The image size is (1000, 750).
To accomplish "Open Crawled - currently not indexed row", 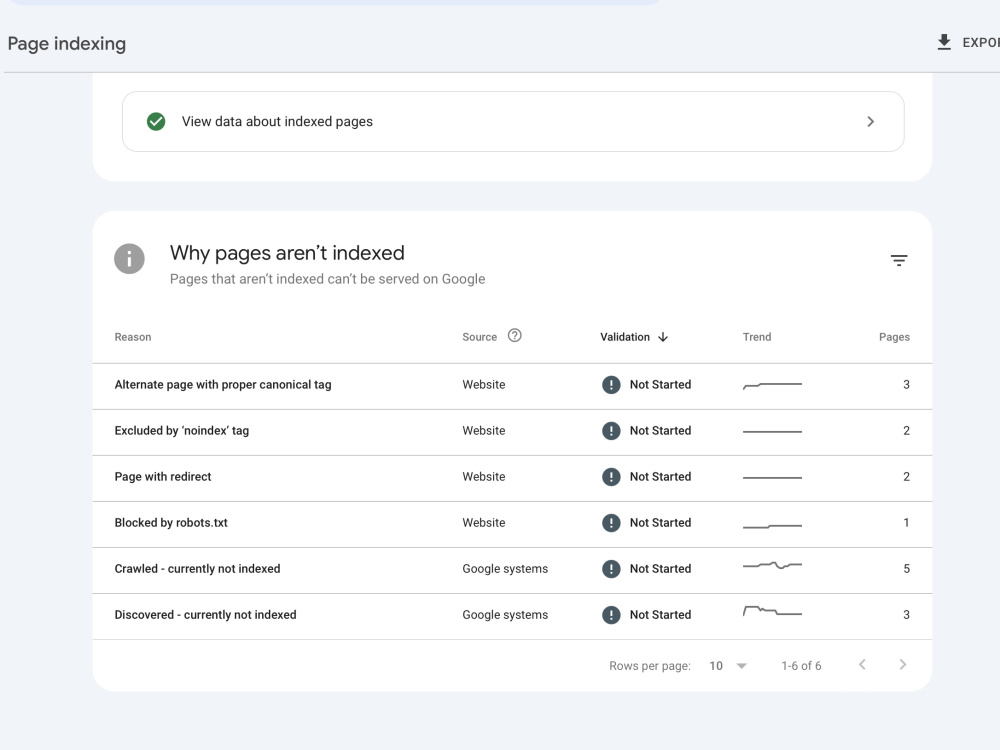I will coord(512,570).
